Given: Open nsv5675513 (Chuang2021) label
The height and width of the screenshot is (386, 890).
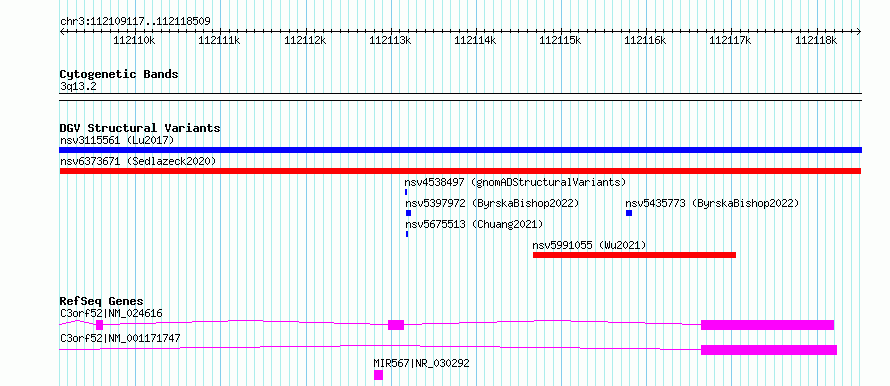Looking at the screenshot, I should (474, 224).
